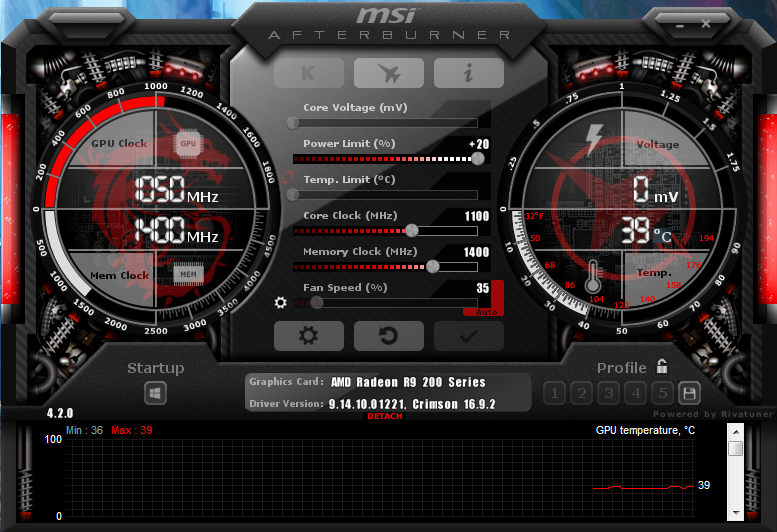This screenshot has width=777, height=532.
Task: Click the 39 °C temperature readout
Action: click(x=647, y=231)
